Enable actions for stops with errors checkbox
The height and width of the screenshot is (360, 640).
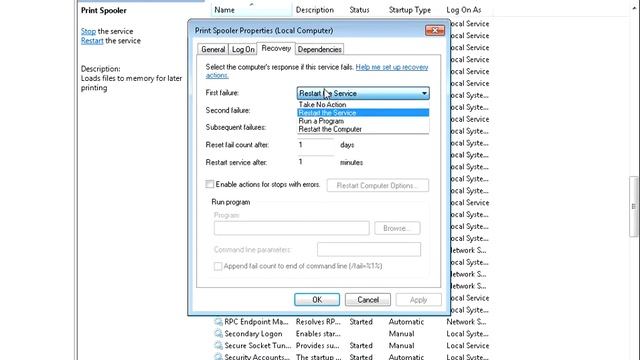pyautogui.click(x=210, y=184)
